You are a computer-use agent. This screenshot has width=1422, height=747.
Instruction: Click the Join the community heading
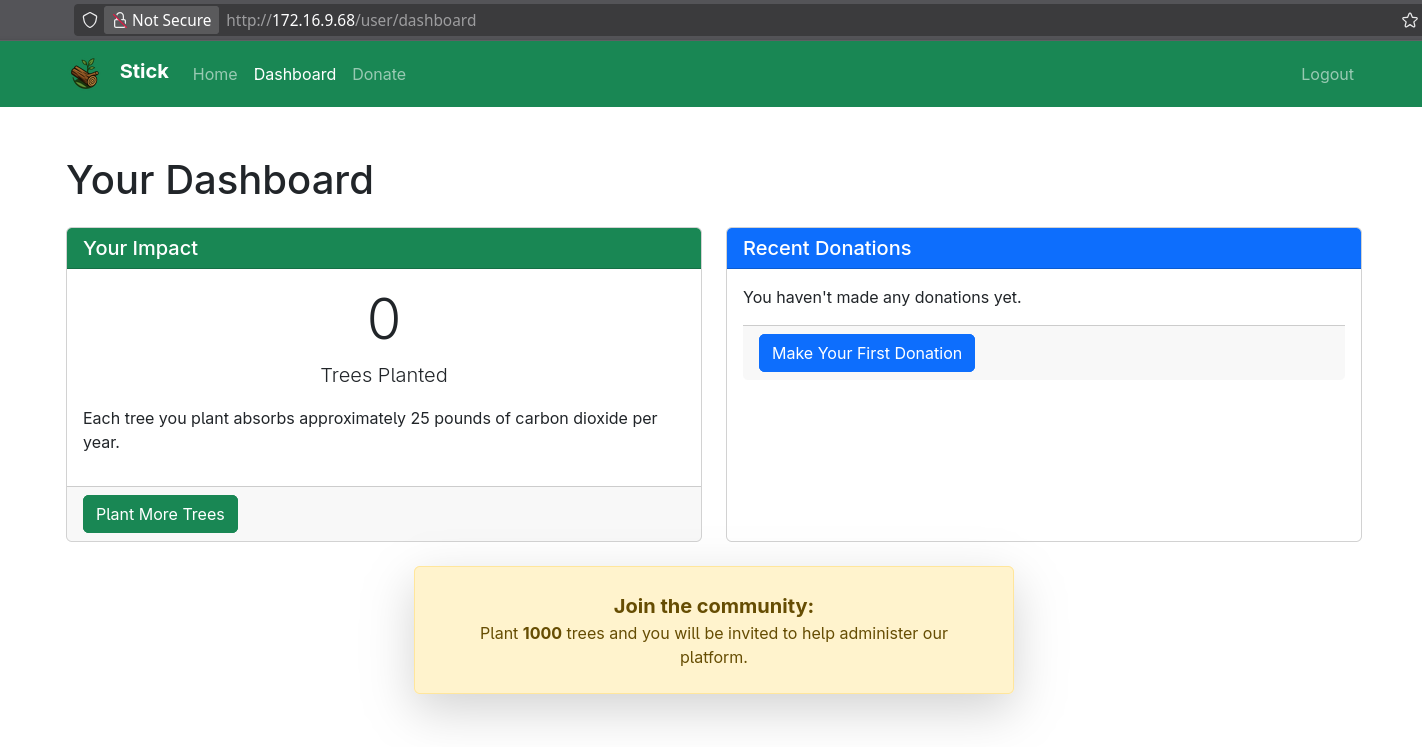[x=713, y=606]
